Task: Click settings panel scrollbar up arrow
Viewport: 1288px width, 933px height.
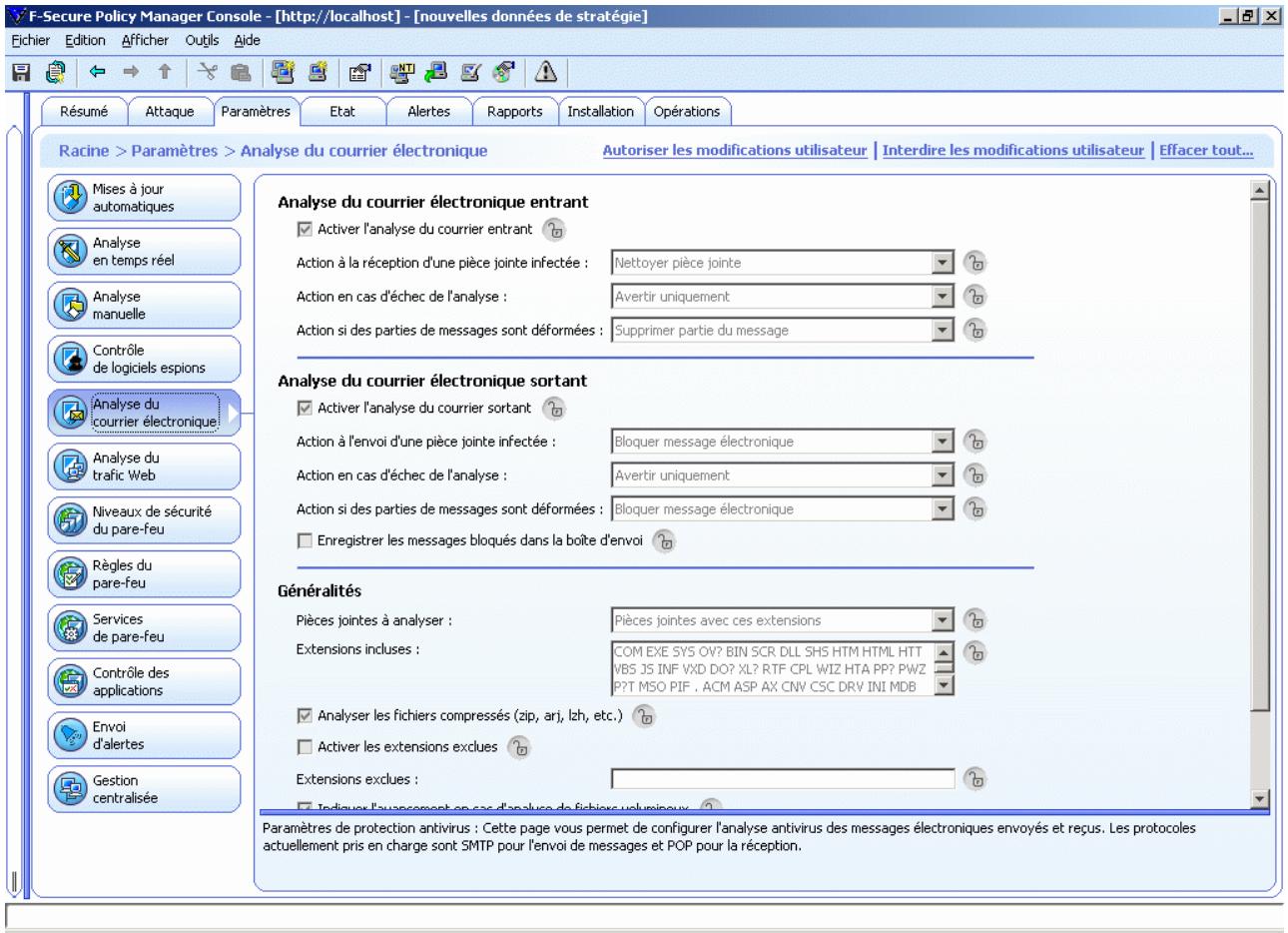Action: click(1259, 190)
